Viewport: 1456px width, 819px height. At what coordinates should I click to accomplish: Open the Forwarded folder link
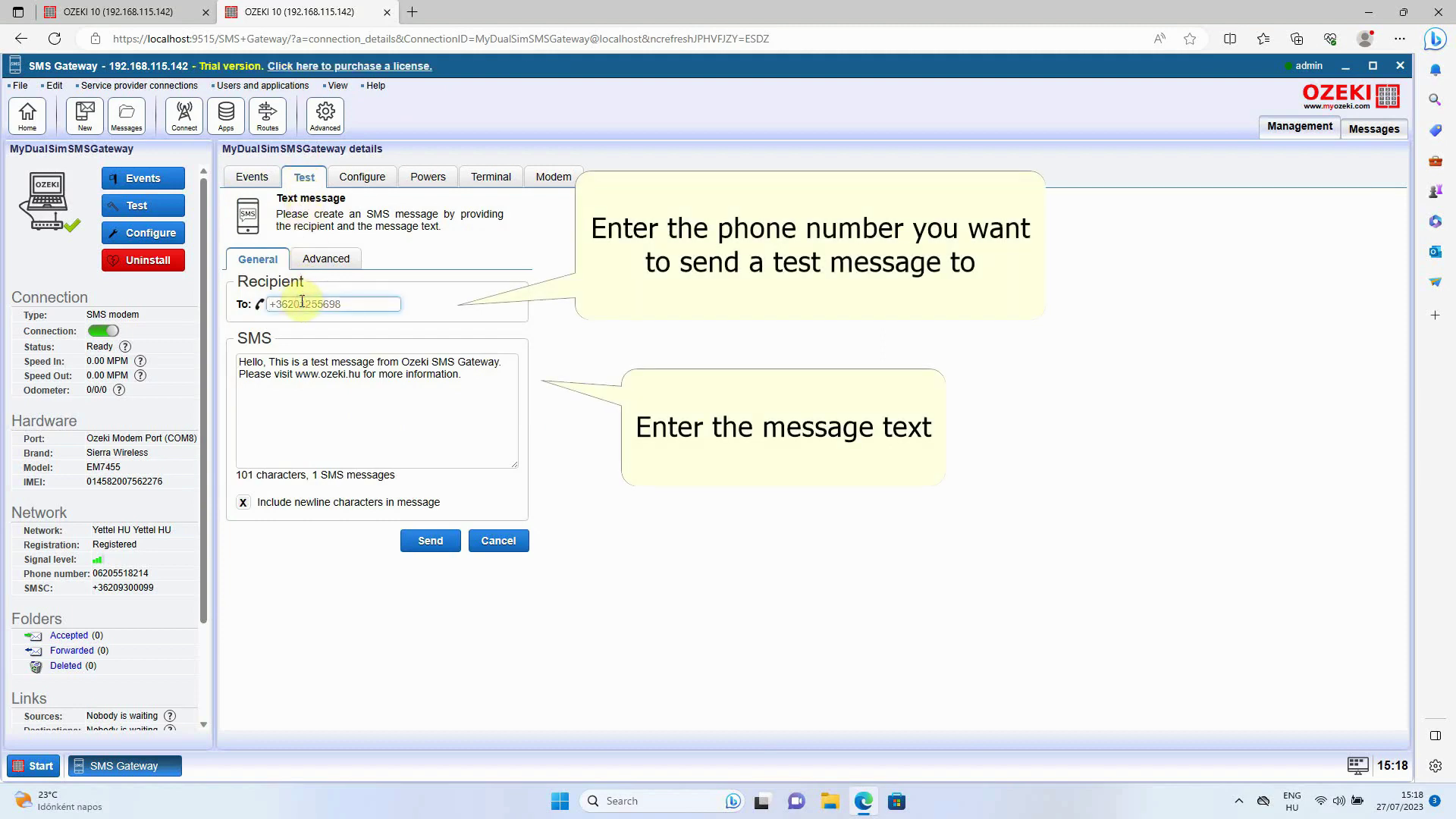72,651
